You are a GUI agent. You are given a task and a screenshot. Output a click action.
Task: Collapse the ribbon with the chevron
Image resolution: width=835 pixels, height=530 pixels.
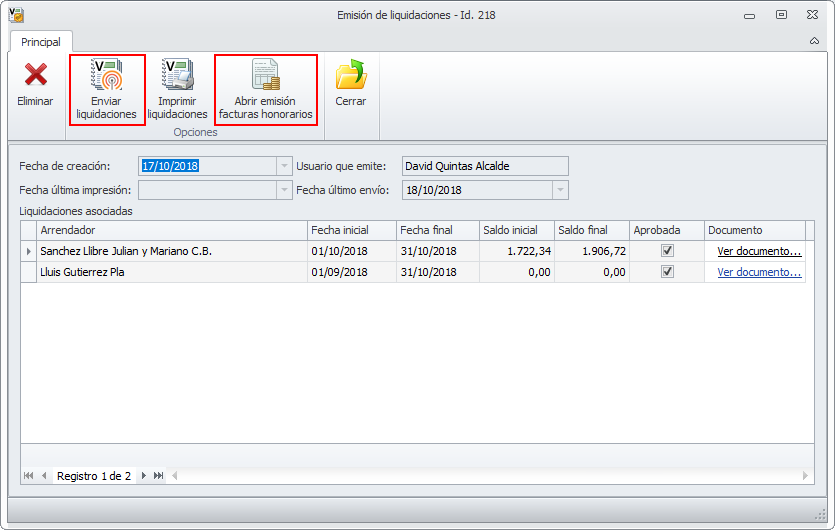pyautogui.click(x=814, y=41)
